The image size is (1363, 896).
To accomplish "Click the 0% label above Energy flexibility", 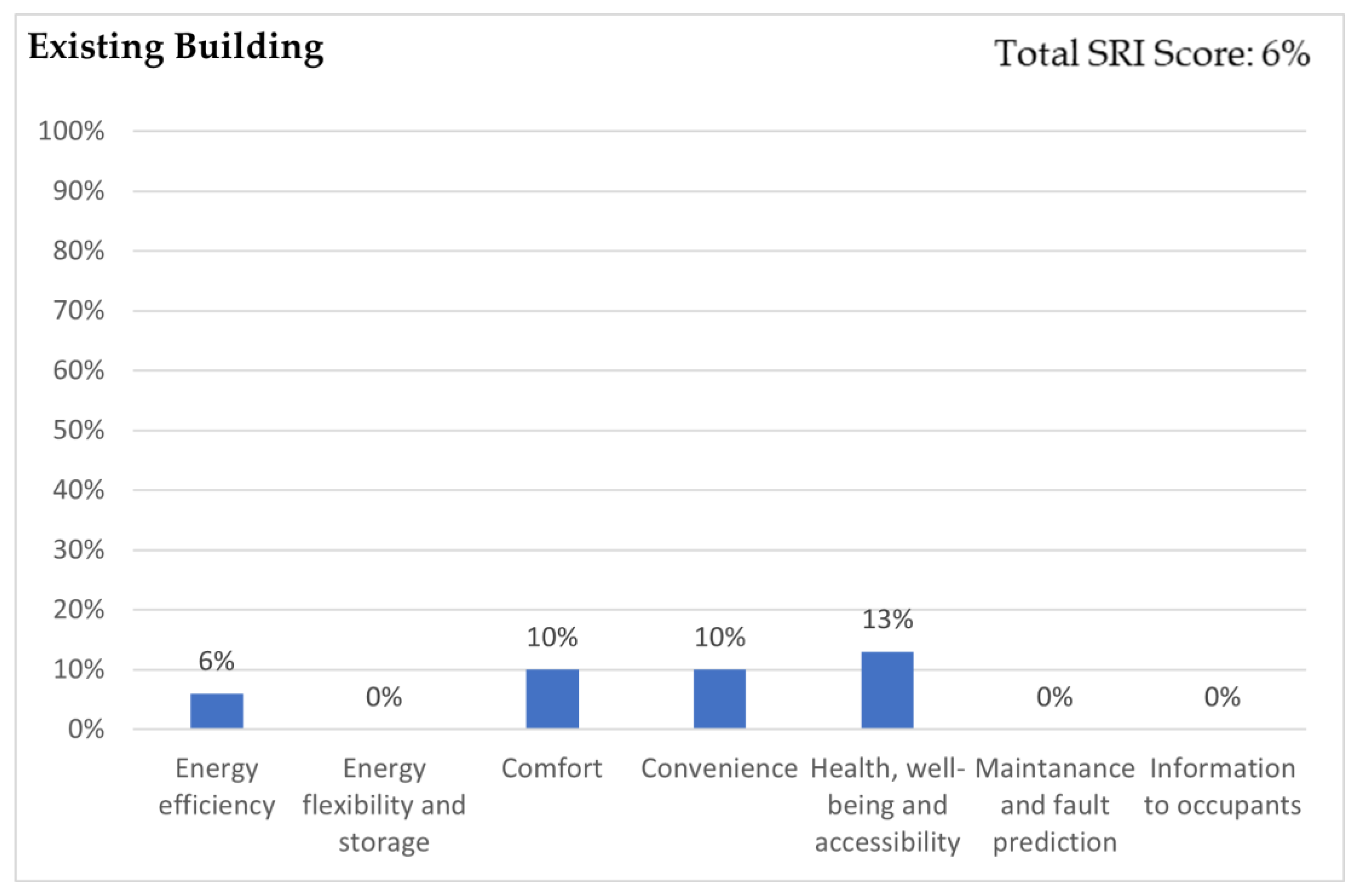I will point(384,696).
